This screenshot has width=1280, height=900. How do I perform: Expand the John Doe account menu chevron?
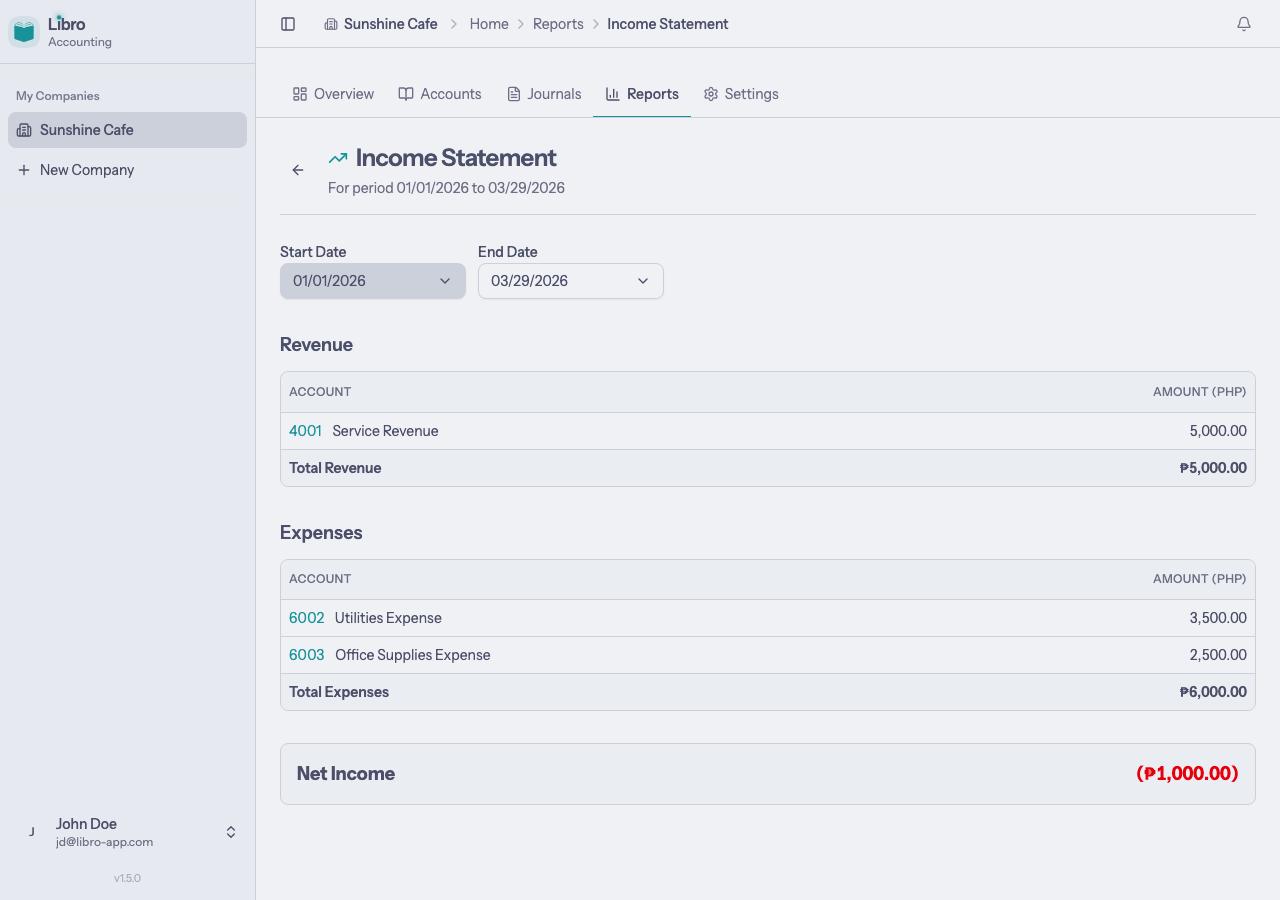click(230, 831)
